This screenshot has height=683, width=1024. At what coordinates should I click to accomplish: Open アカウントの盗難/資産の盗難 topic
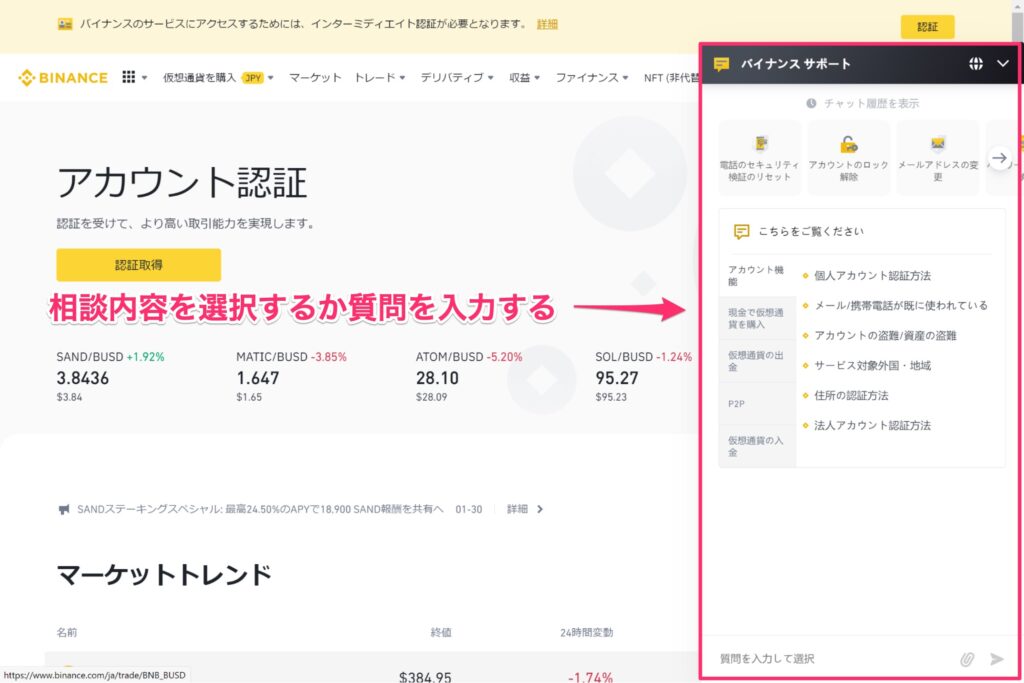pos(885,336)
